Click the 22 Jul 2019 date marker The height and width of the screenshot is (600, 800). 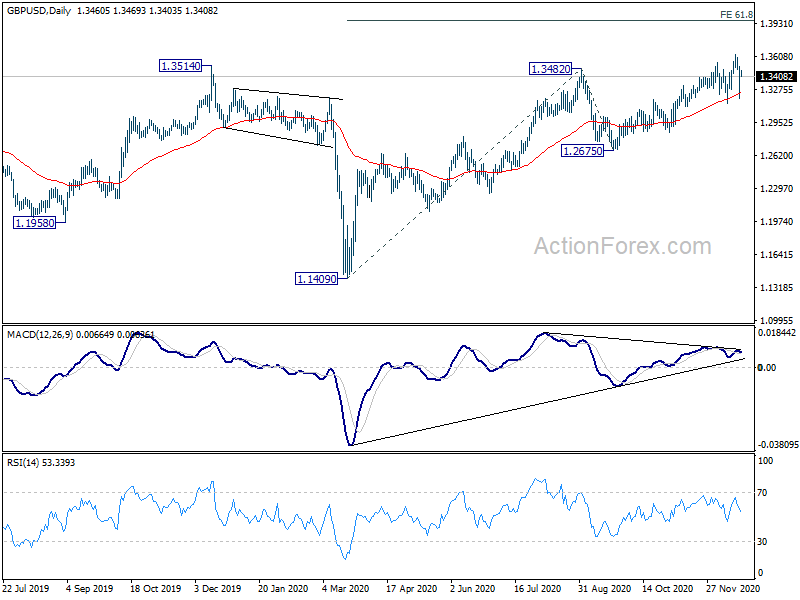[26, 588]
